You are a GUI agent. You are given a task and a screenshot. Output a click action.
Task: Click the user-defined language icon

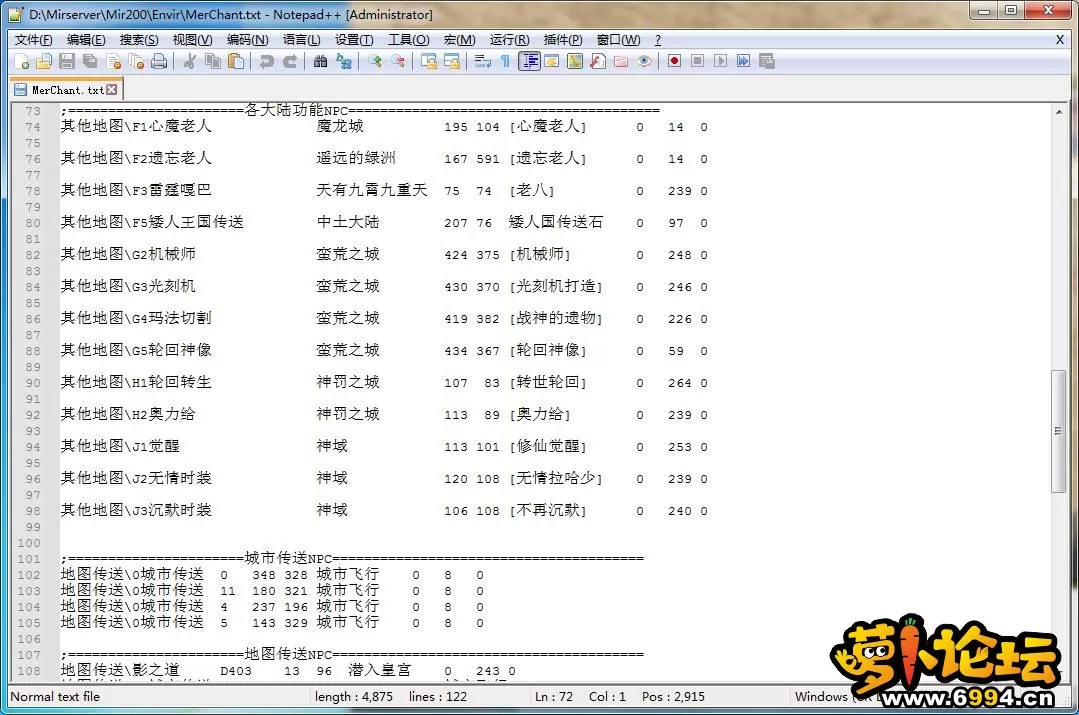551,61
